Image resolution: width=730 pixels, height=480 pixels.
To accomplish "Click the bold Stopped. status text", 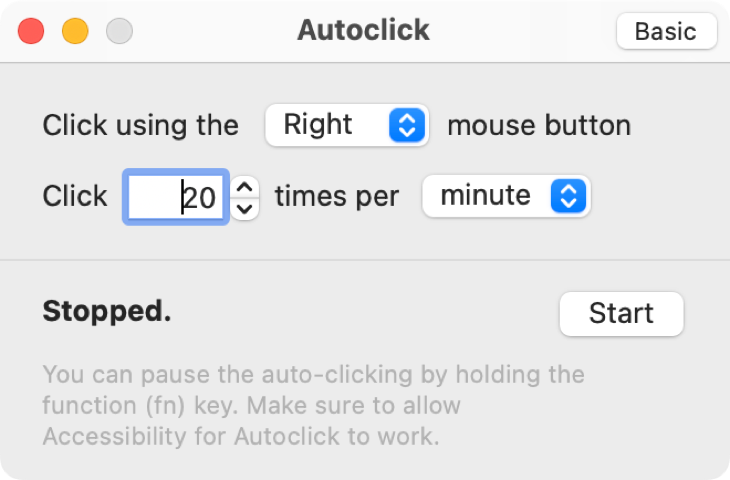I will [107, 312].
